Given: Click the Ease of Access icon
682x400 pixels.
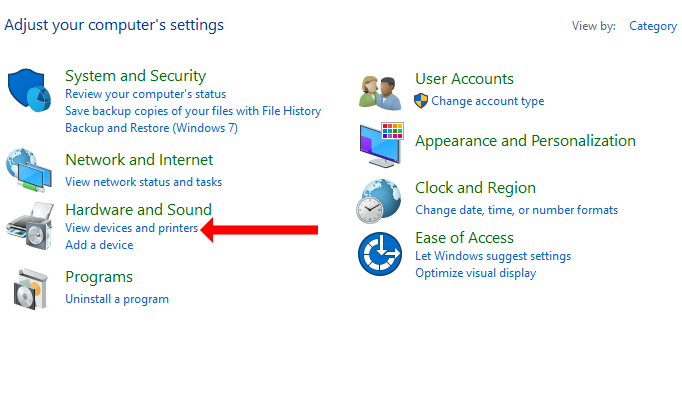Looking at the screenshot, I should (380, 254).
